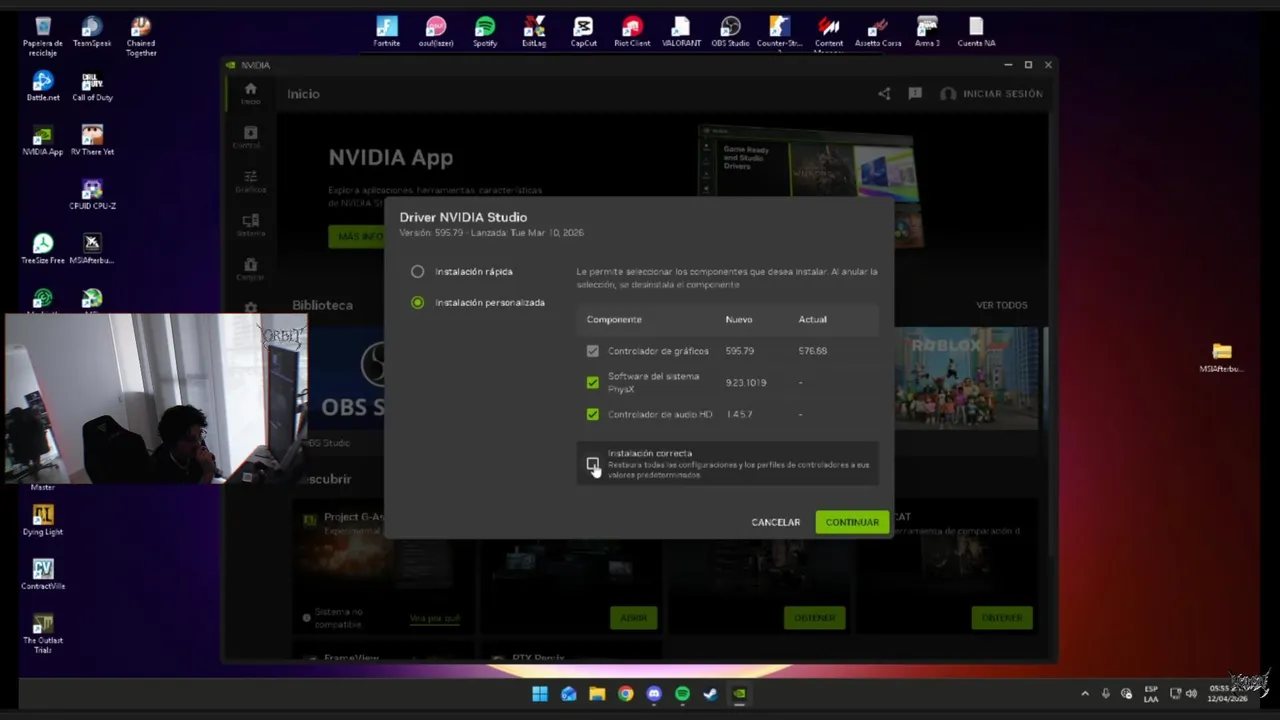Screen dimensions: 1280x720
Task: Select the Instalación rápida radio option
Action: (x=418, y=271)
